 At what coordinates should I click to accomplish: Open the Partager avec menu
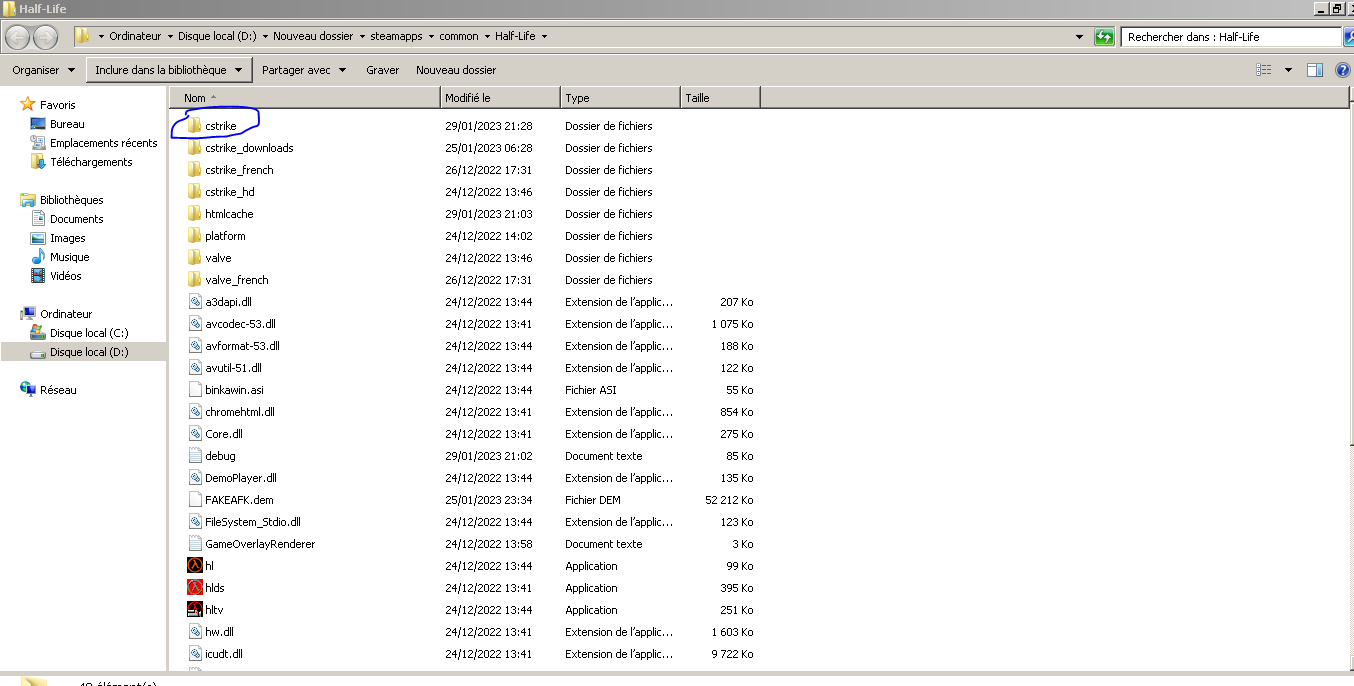coord(303,70)
